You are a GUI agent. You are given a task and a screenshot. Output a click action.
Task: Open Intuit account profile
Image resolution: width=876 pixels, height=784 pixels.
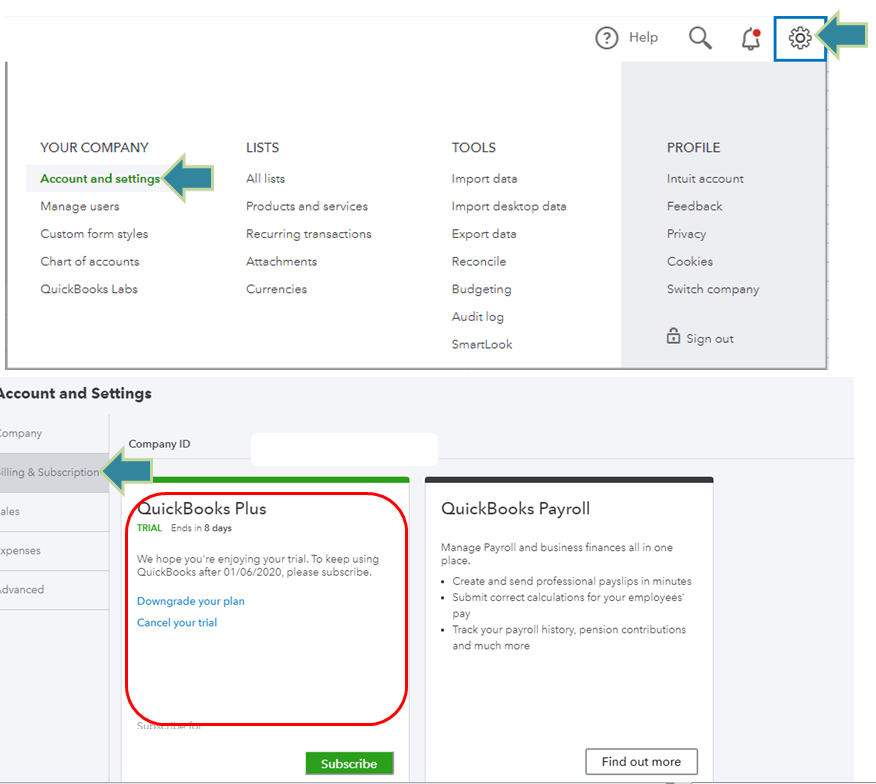pos(705,179)
